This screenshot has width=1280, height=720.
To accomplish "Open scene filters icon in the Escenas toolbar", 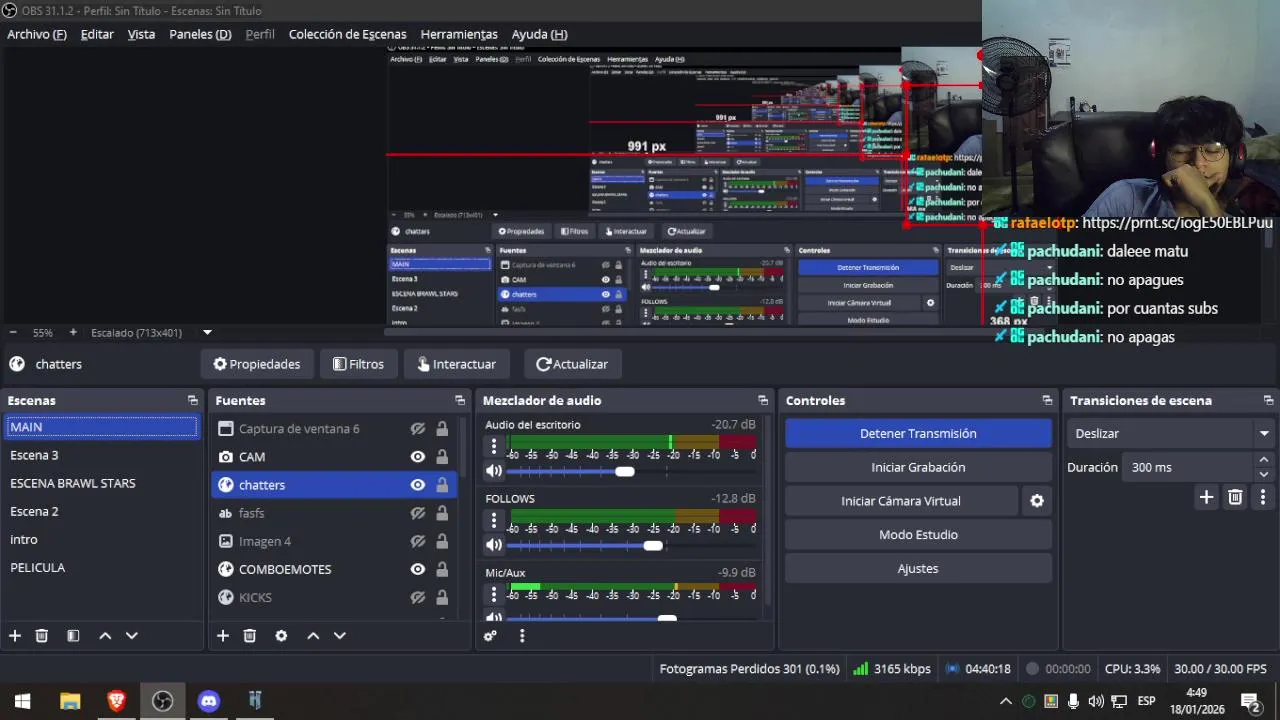I will [x=73, y=635].
